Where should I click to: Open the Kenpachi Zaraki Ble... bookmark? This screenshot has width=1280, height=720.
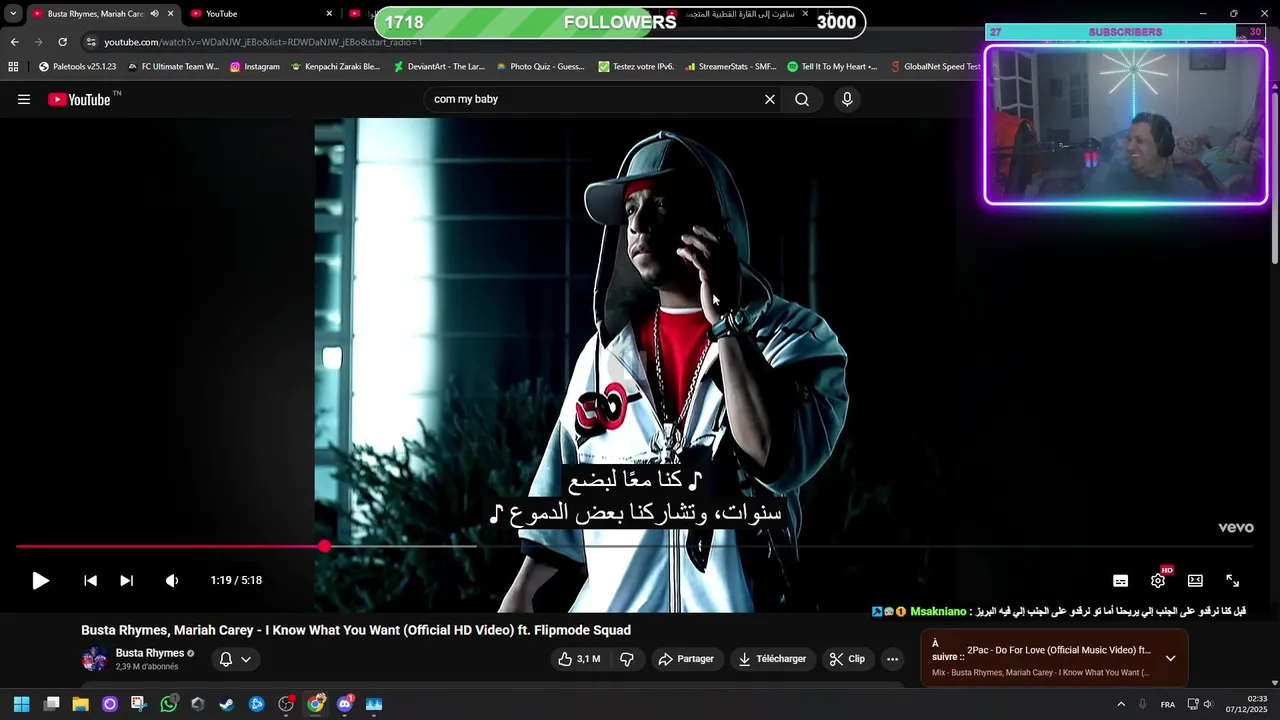click(335, 67)
